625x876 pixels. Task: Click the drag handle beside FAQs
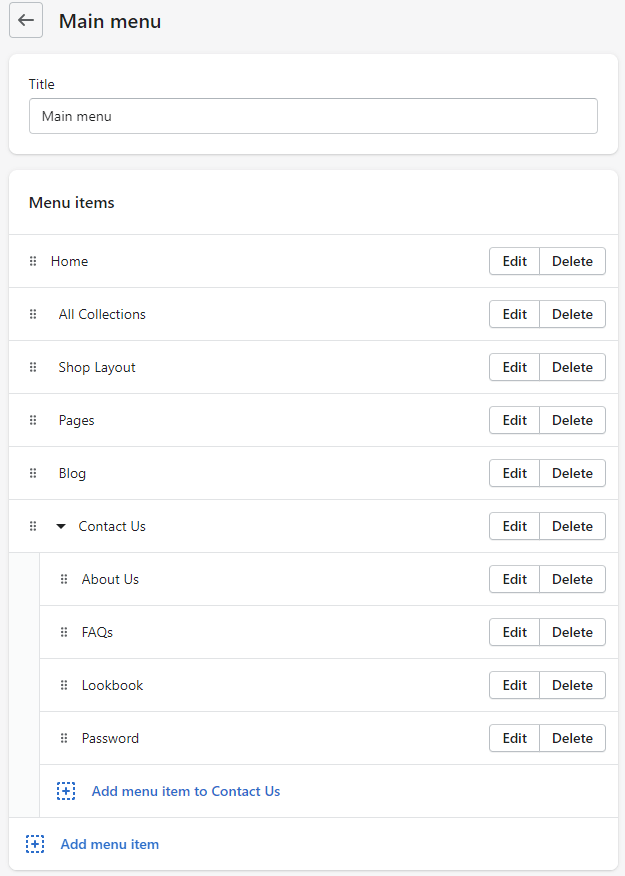[x=64, y=632]
